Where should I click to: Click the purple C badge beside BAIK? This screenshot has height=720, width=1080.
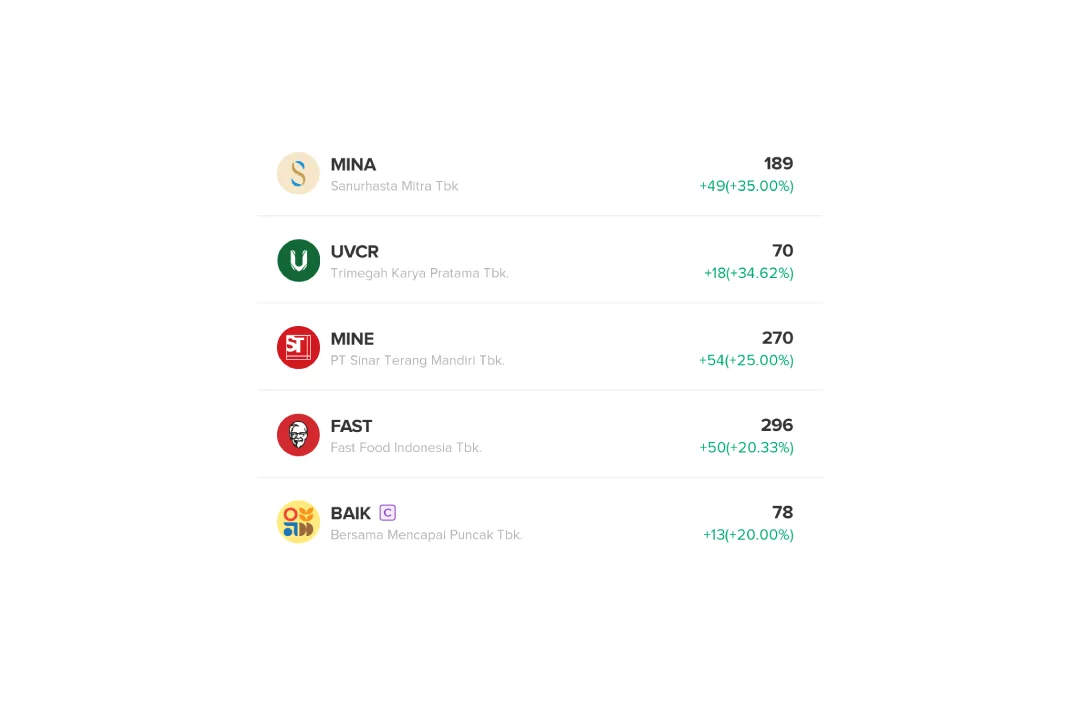[x=388, y=513]
